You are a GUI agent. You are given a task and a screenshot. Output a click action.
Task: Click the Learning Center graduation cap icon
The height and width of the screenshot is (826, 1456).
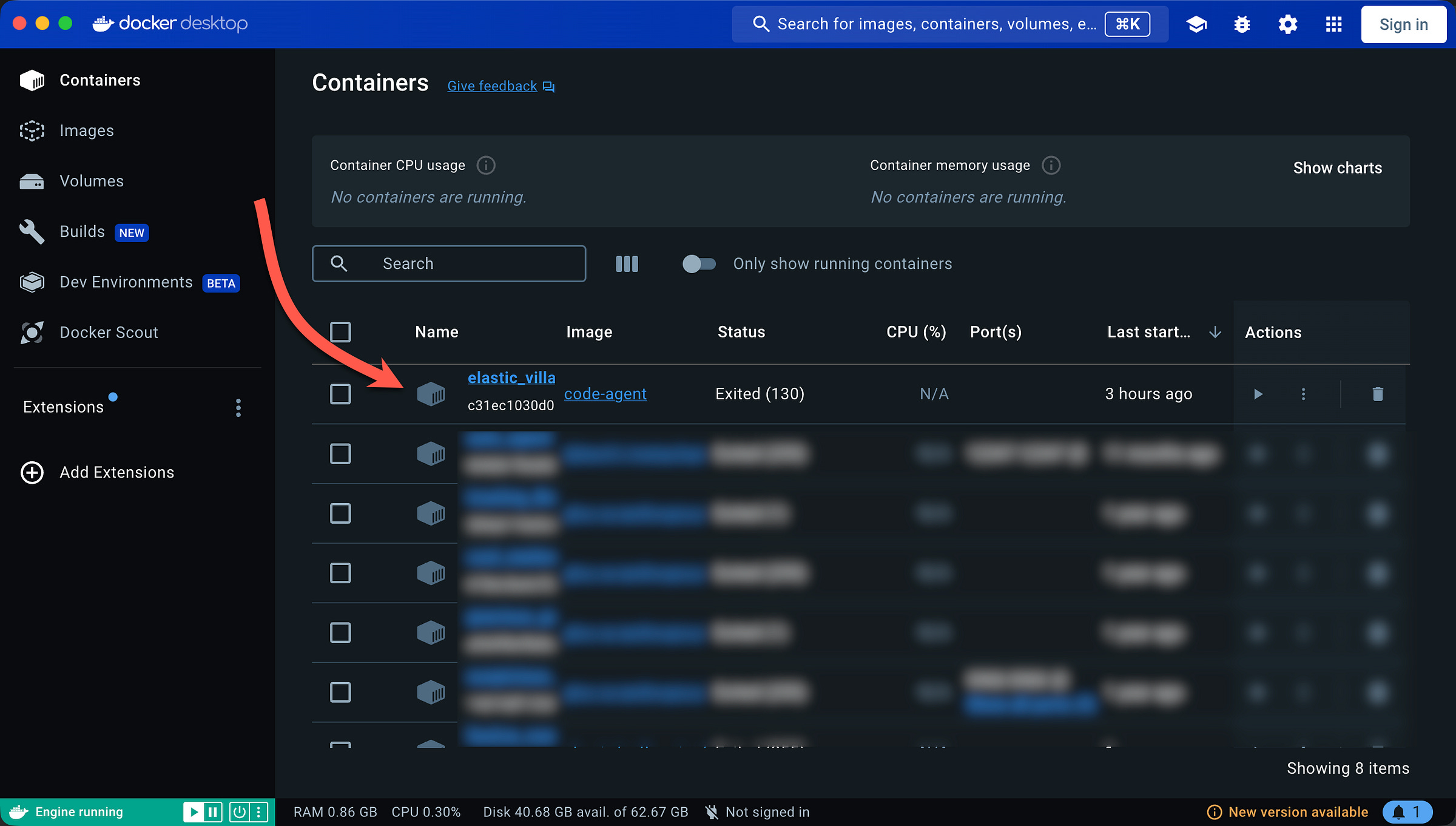tap(1196, 24)
